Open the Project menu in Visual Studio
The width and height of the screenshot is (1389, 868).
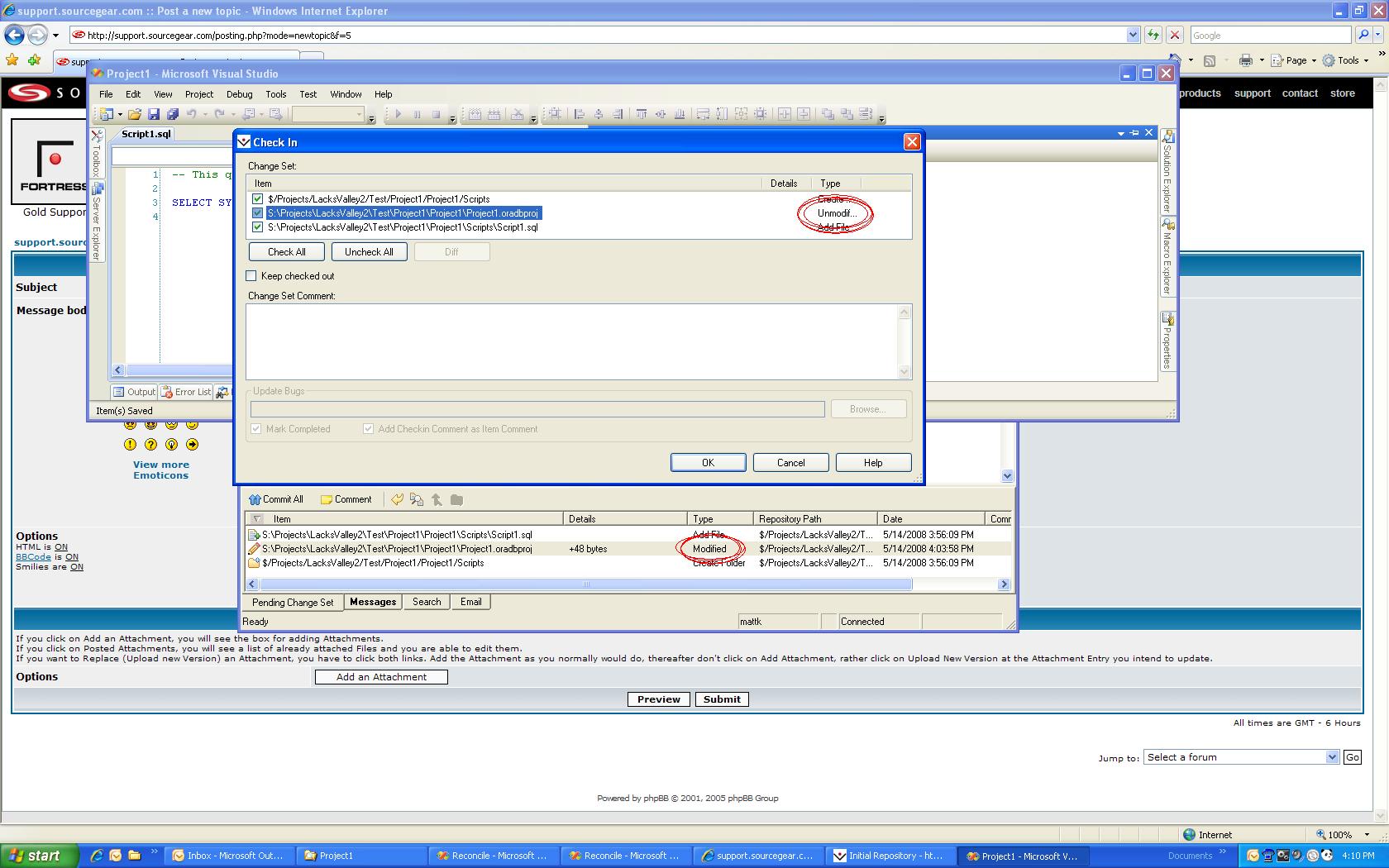point(198,94)
